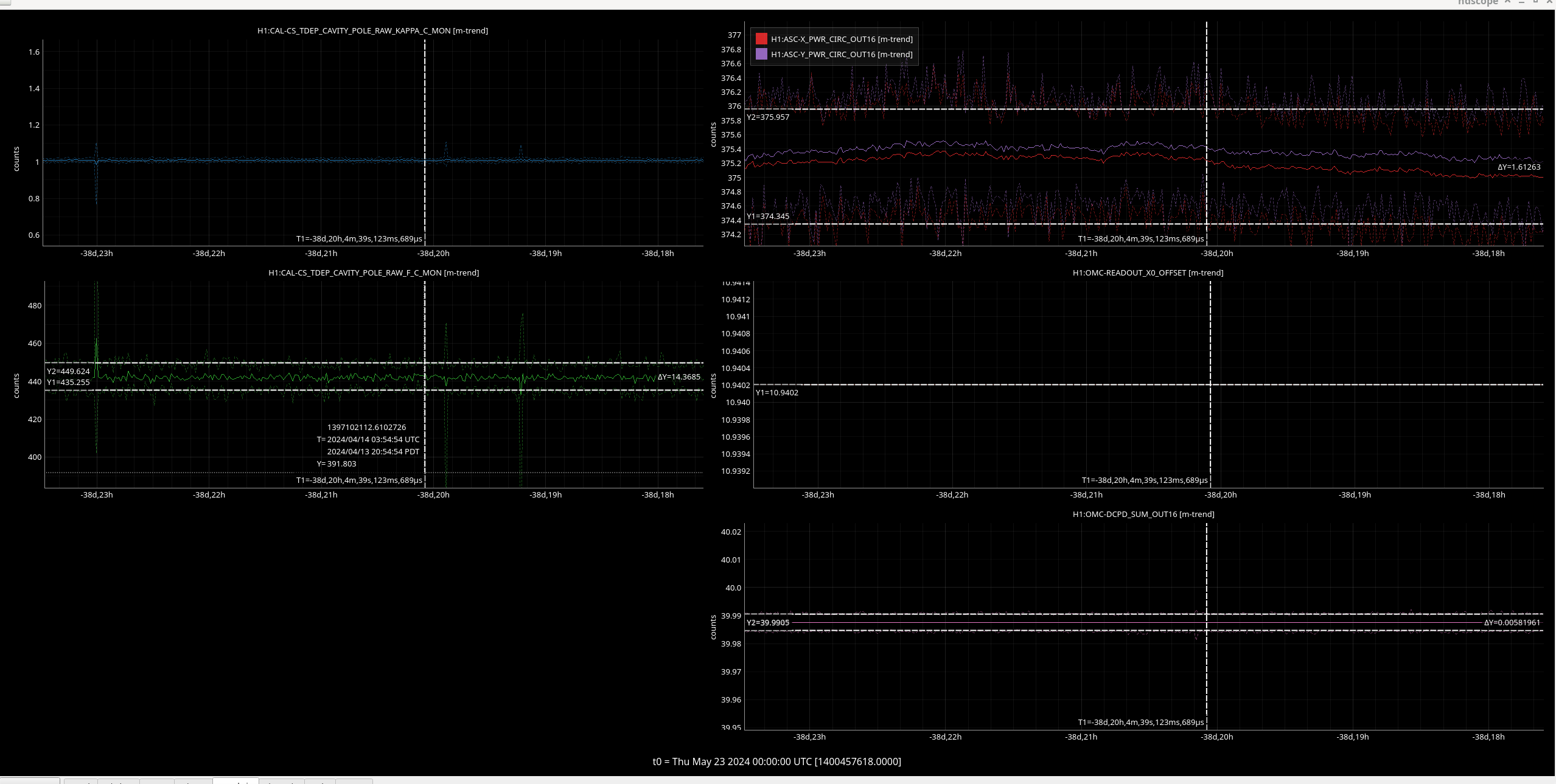The image size is (1556, 784).
Task: Click the purple H1:ASC-Y_PWR_CIRC_OUT16 legend swatch
Action: (x=761, y=54)
